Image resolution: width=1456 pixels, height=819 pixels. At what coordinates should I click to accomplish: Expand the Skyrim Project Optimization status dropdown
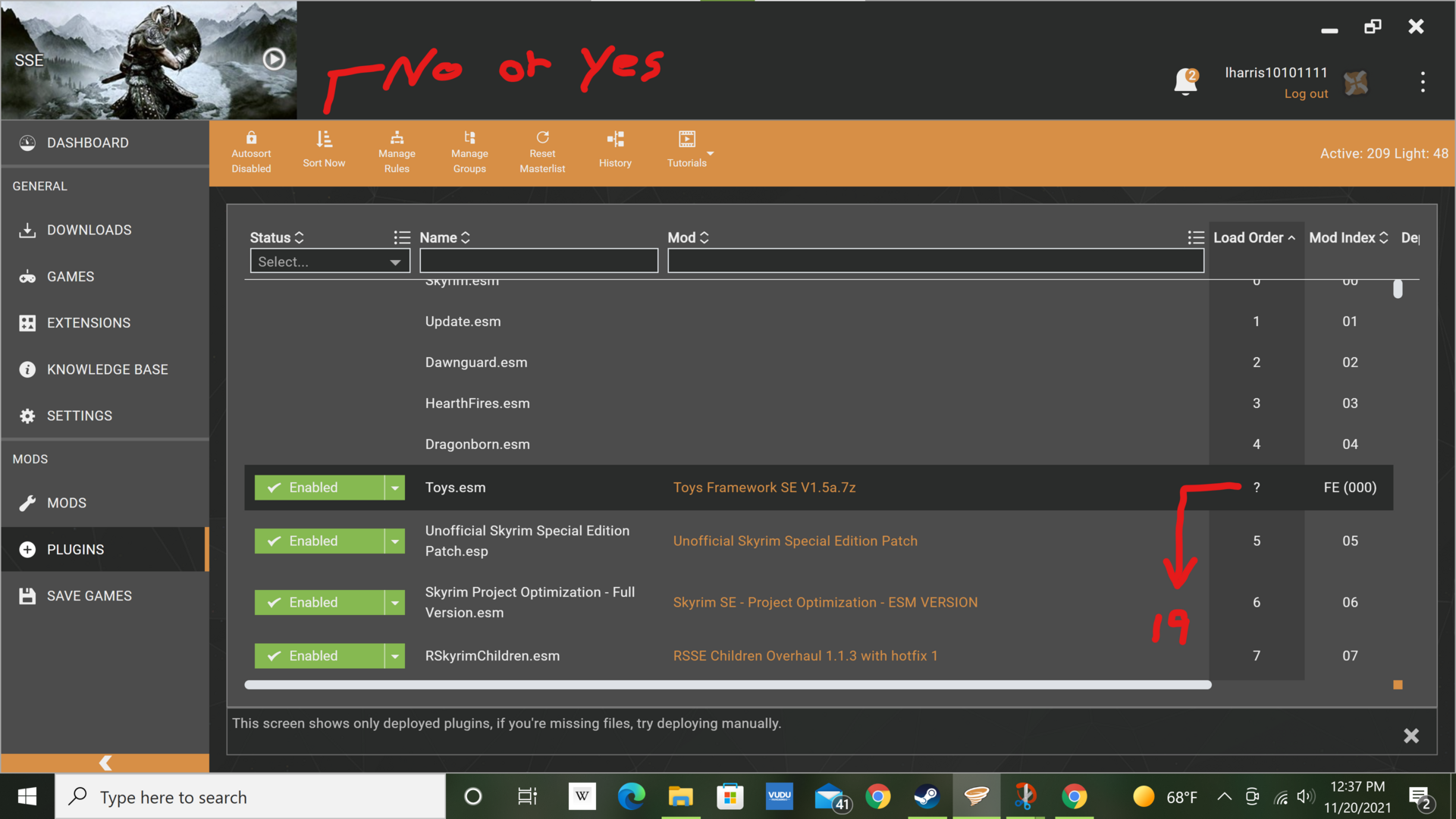395,602
